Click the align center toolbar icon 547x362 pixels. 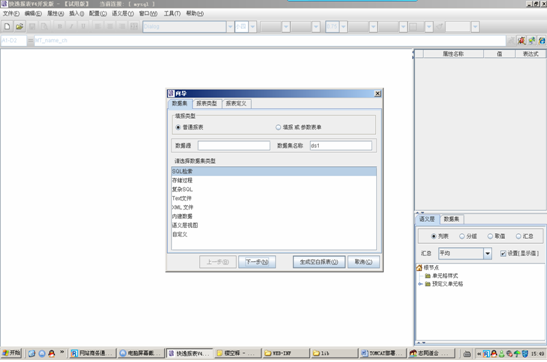tap(110, 27)
